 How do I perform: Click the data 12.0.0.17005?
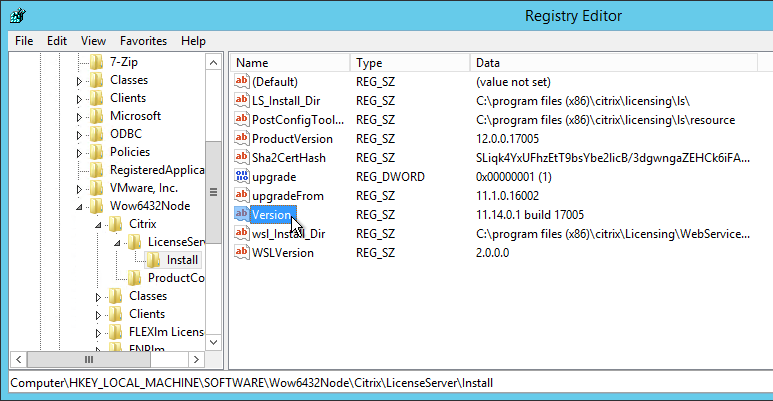[507, 139]
